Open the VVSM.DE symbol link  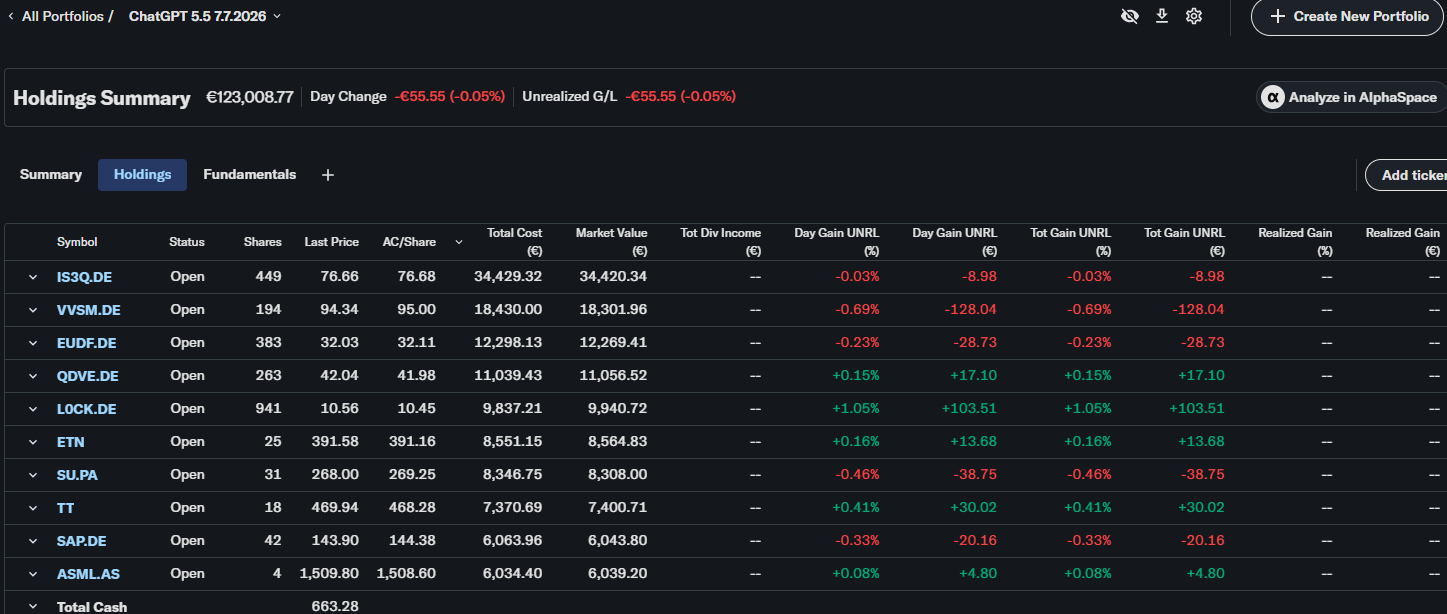tap(89, 310)
